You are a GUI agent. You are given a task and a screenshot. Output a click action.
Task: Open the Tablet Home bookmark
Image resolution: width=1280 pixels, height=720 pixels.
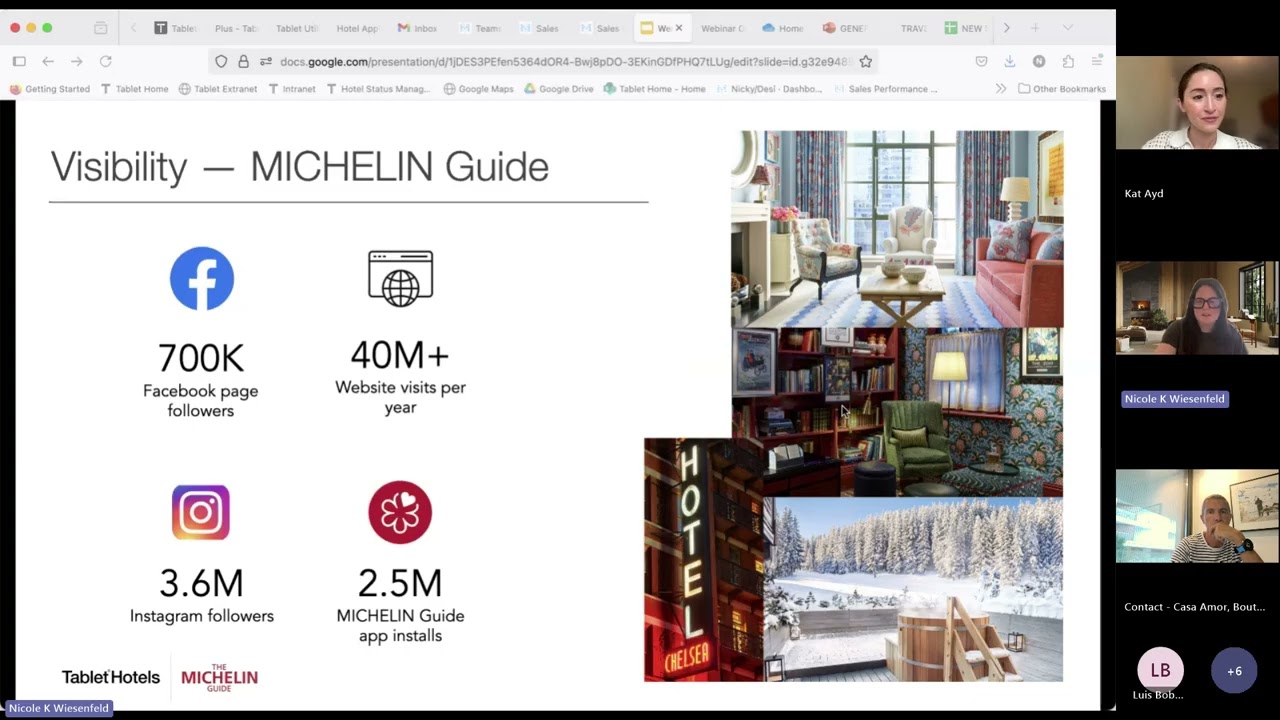[x=134, y=89]
